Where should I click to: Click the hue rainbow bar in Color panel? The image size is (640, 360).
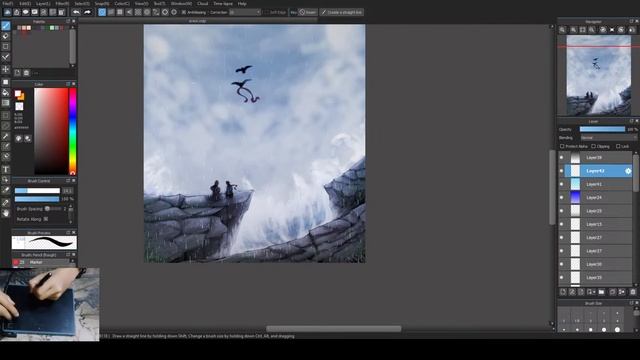(x=73, y=131)
